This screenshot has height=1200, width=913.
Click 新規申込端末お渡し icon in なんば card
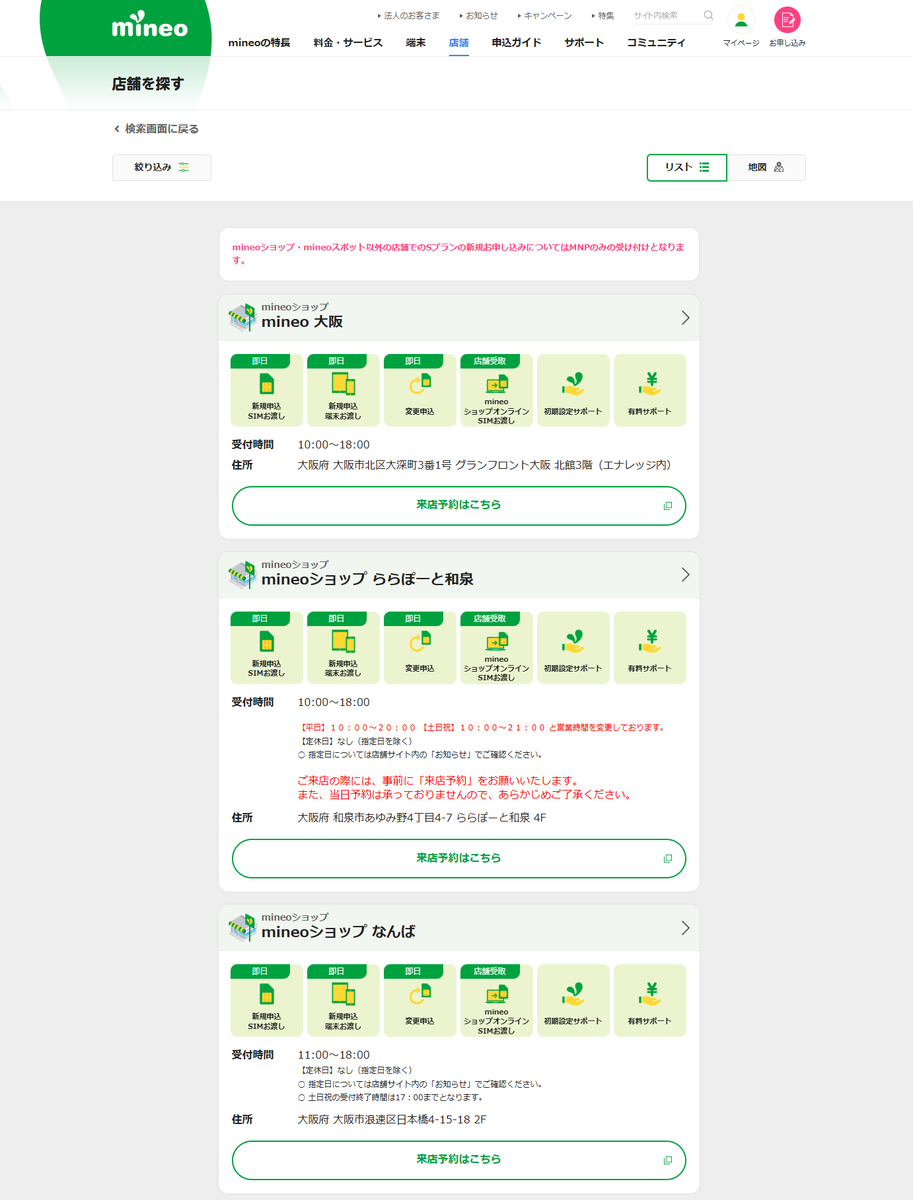pos(343,1001)
